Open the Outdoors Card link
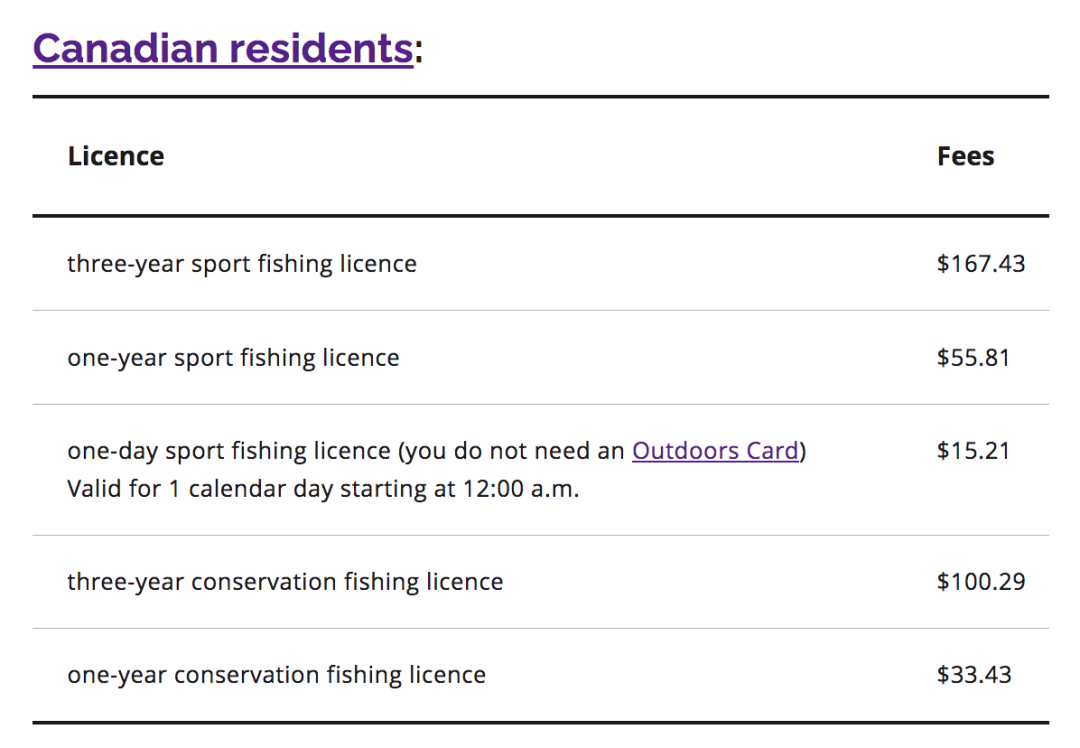 (x=716, y=450)
